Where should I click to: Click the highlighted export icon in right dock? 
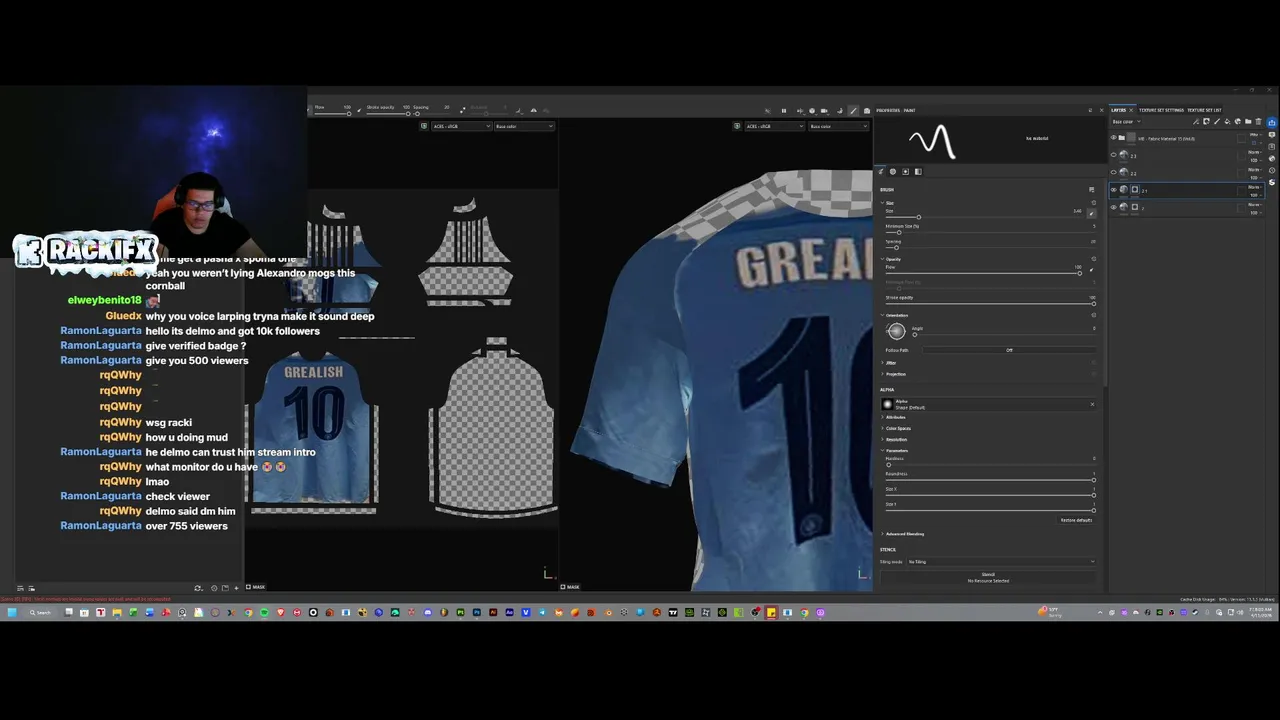click(1272, 122)
